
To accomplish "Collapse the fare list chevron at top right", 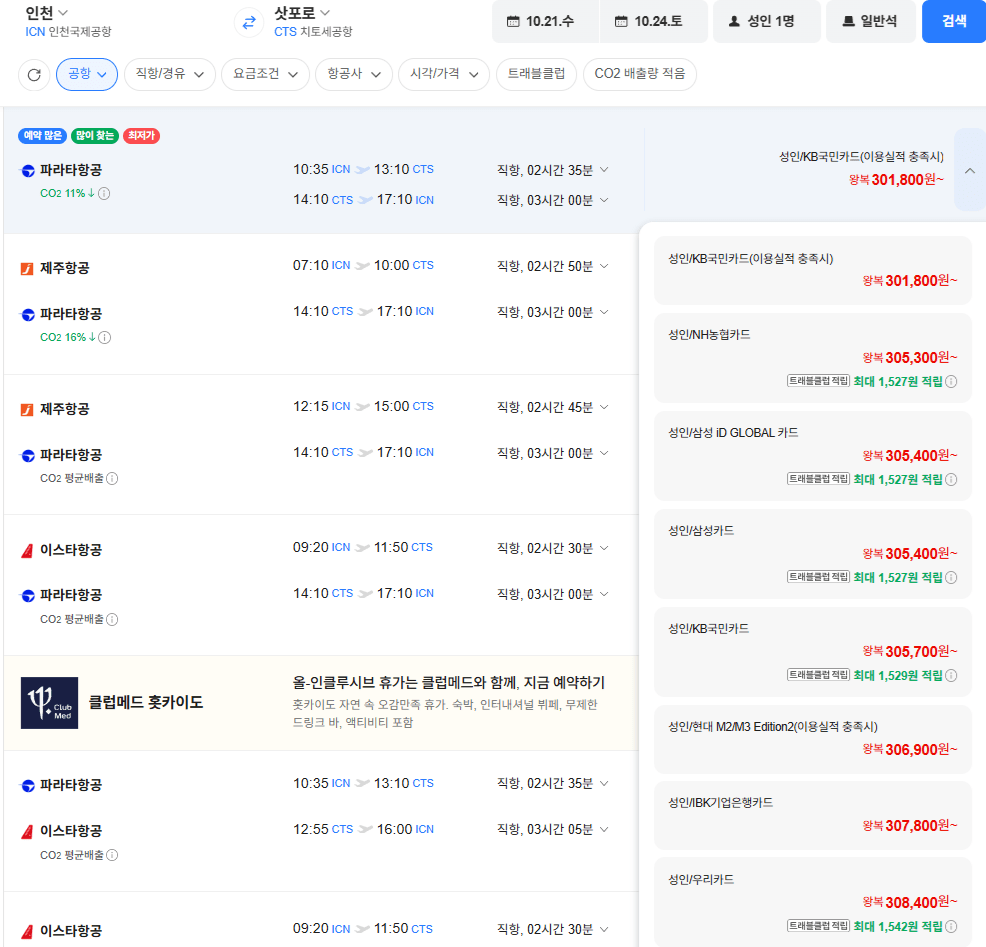I will (970, 170).
